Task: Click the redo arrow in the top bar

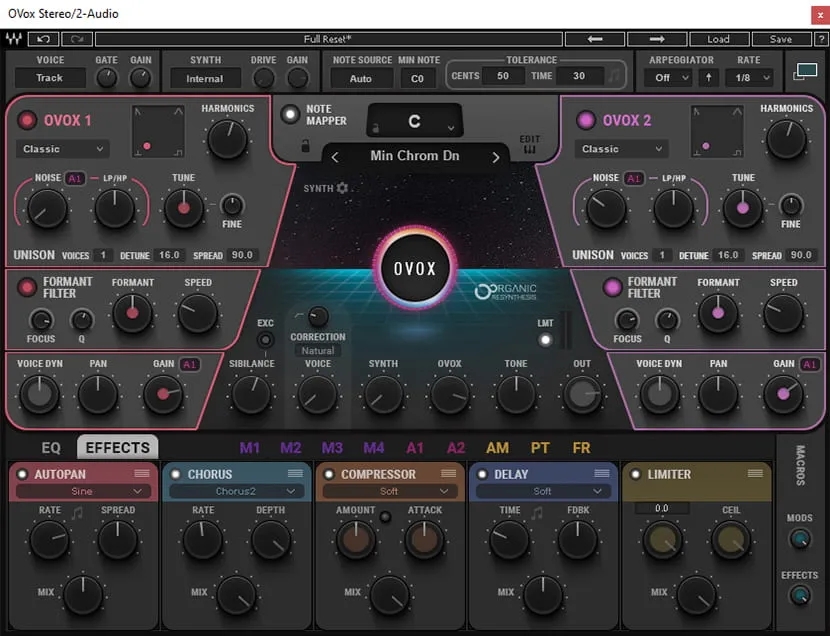Action: (77, 39)
